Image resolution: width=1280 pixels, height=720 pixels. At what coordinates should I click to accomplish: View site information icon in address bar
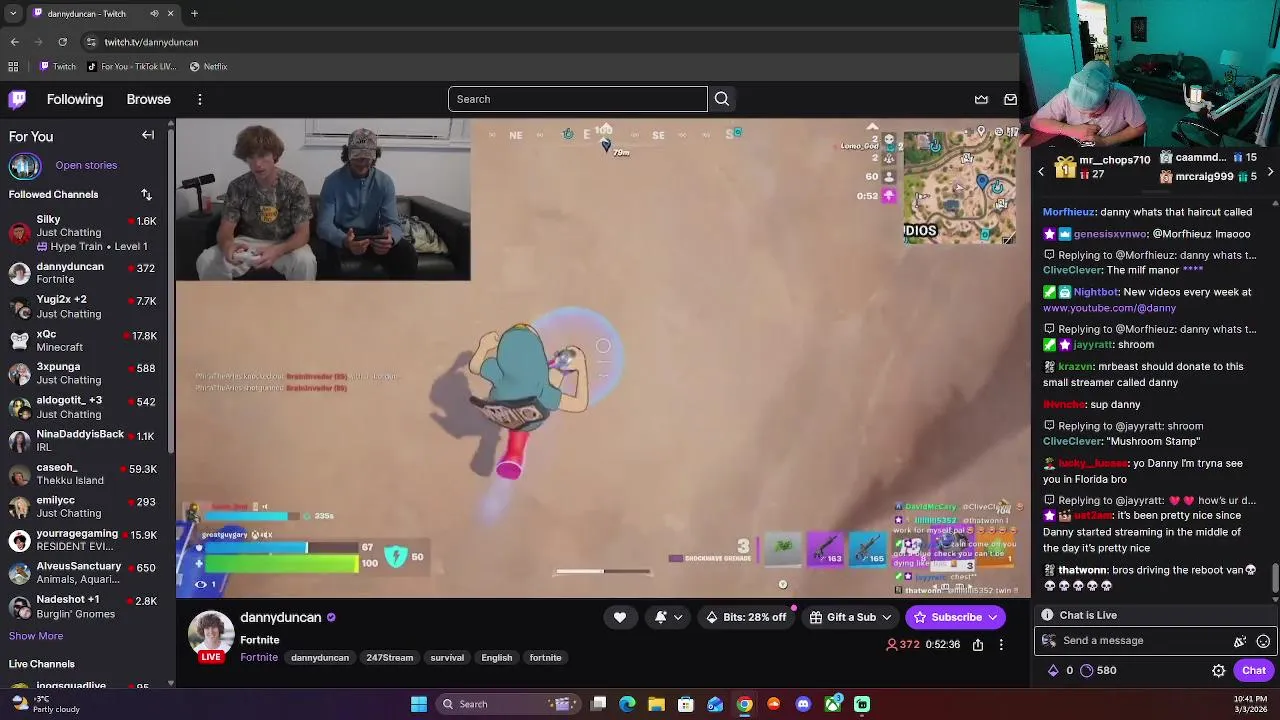tap(91, 42)
